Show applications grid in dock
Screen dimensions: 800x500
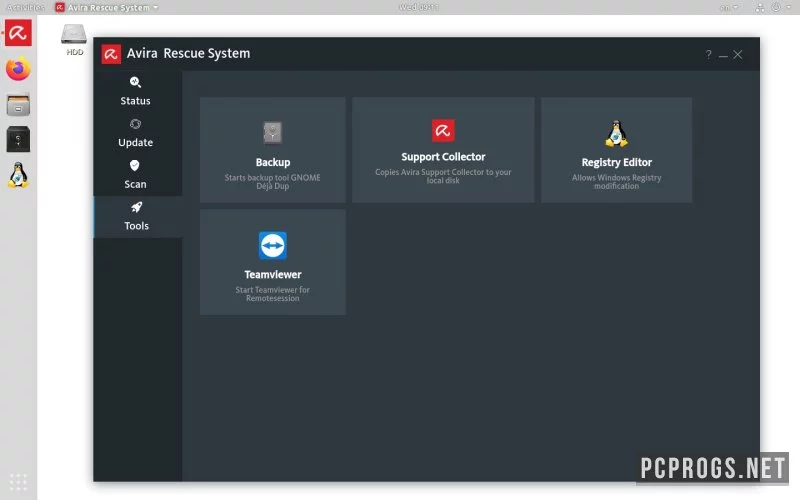point(18,482)
